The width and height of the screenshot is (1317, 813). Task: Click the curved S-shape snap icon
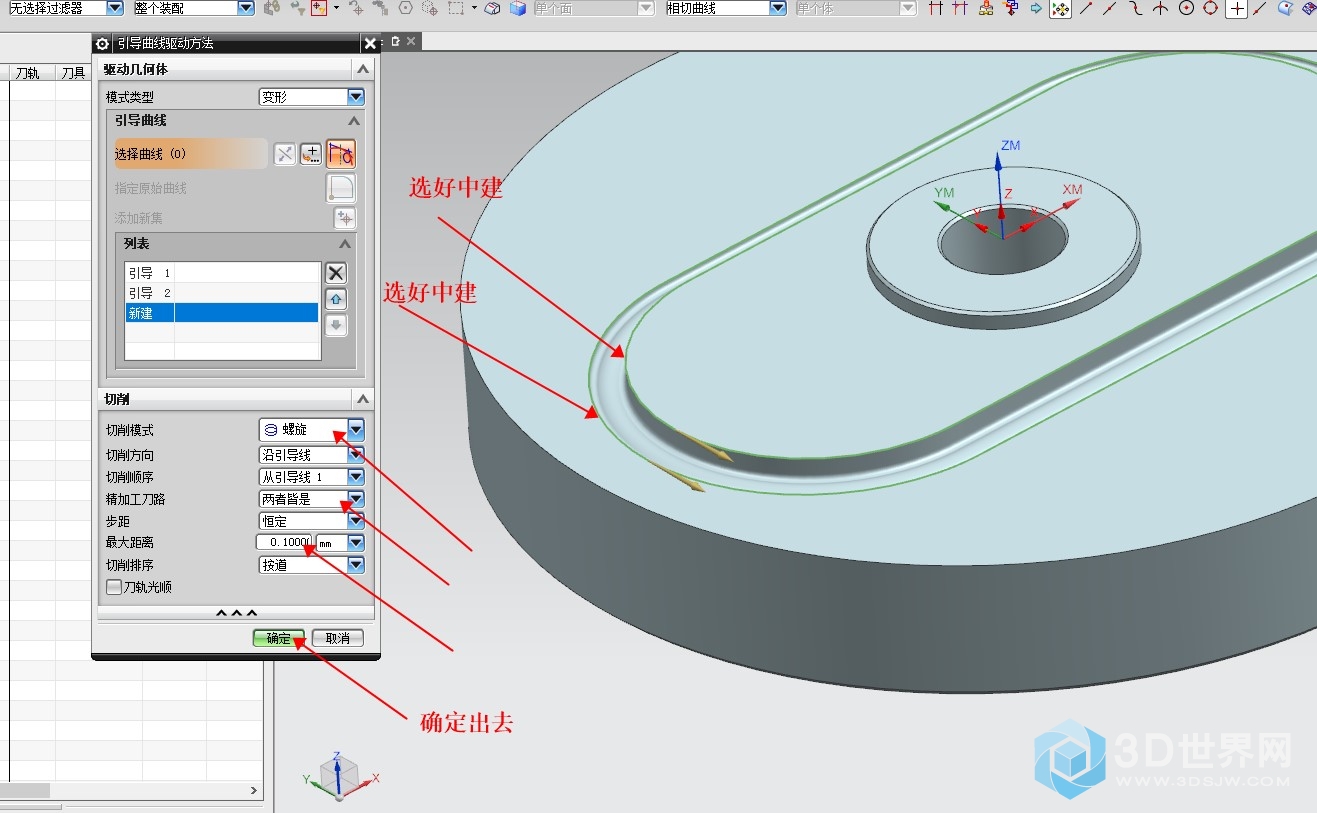pos(1136,9)
